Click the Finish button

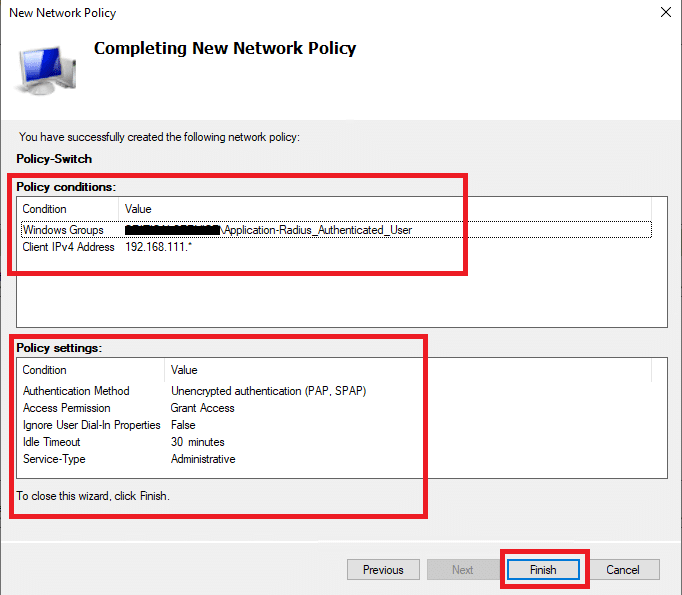point(543,570)
